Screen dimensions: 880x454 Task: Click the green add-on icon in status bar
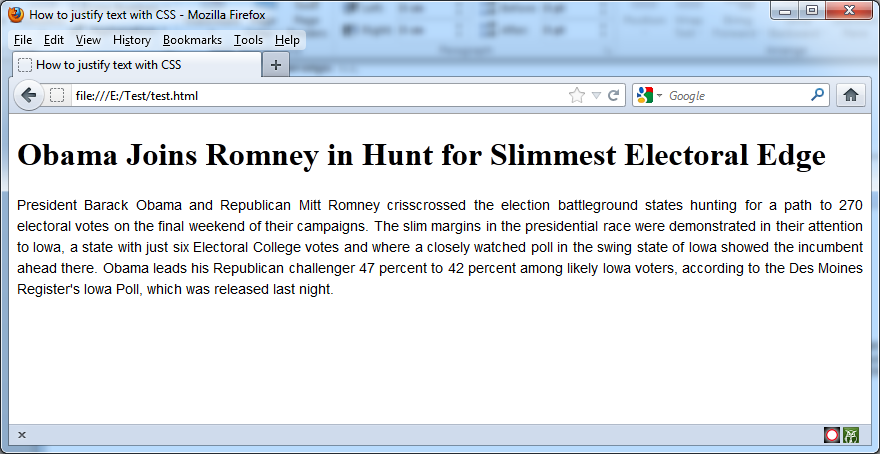pyautogui.click(x=851, y=435)
